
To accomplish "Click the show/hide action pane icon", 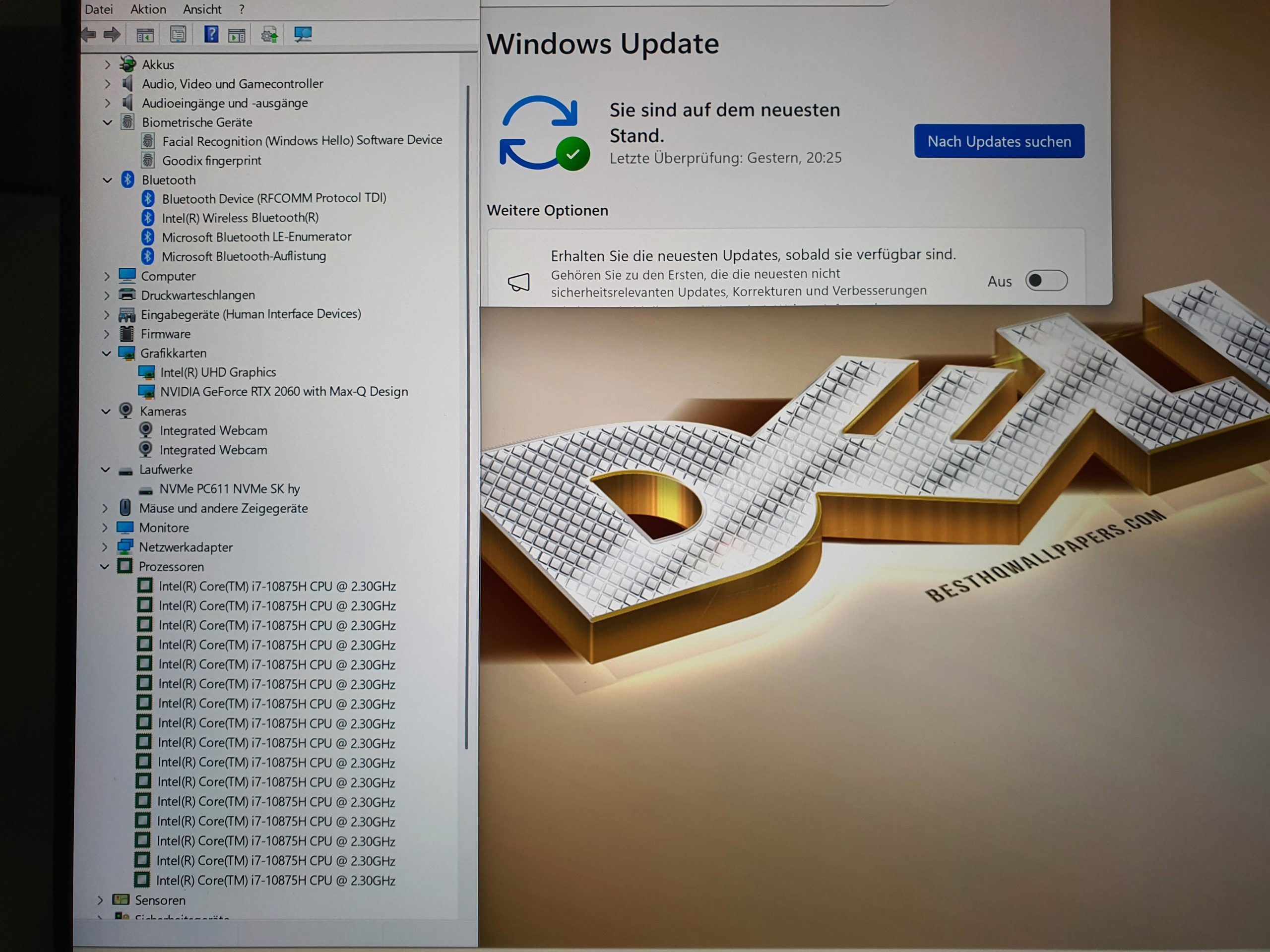I will click(x=237, y=35).
